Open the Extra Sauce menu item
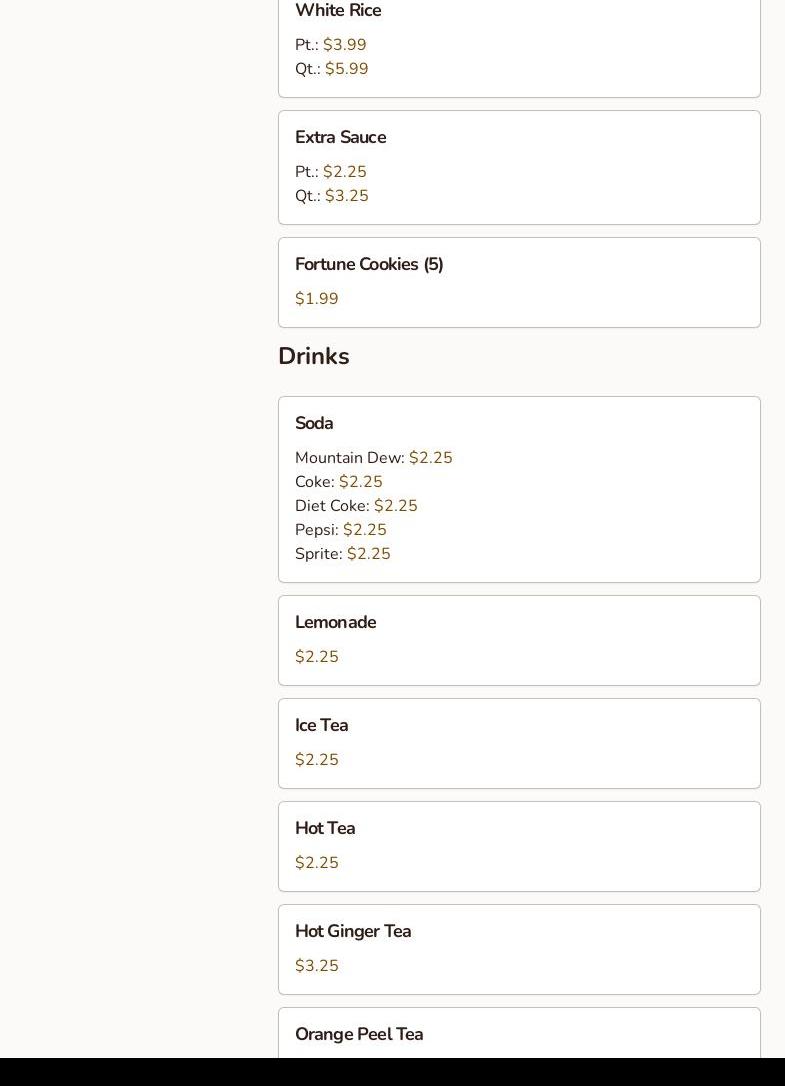The height and width of the screenshot is (1086, 785). tap(340, 138)
